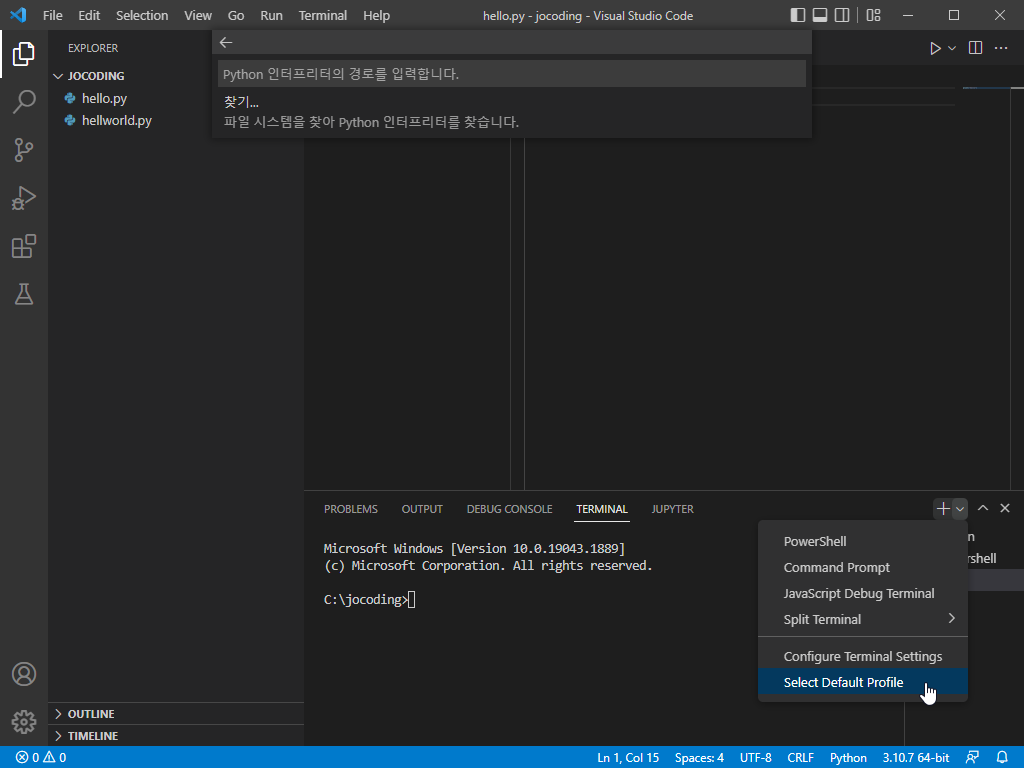
Task: Click the VS Code logo icon
Action: tap(18, 15)
